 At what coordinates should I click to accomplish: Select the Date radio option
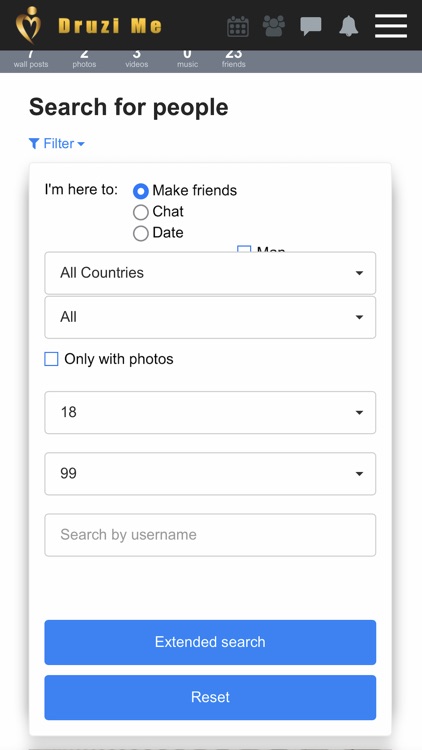click(141, 233)
